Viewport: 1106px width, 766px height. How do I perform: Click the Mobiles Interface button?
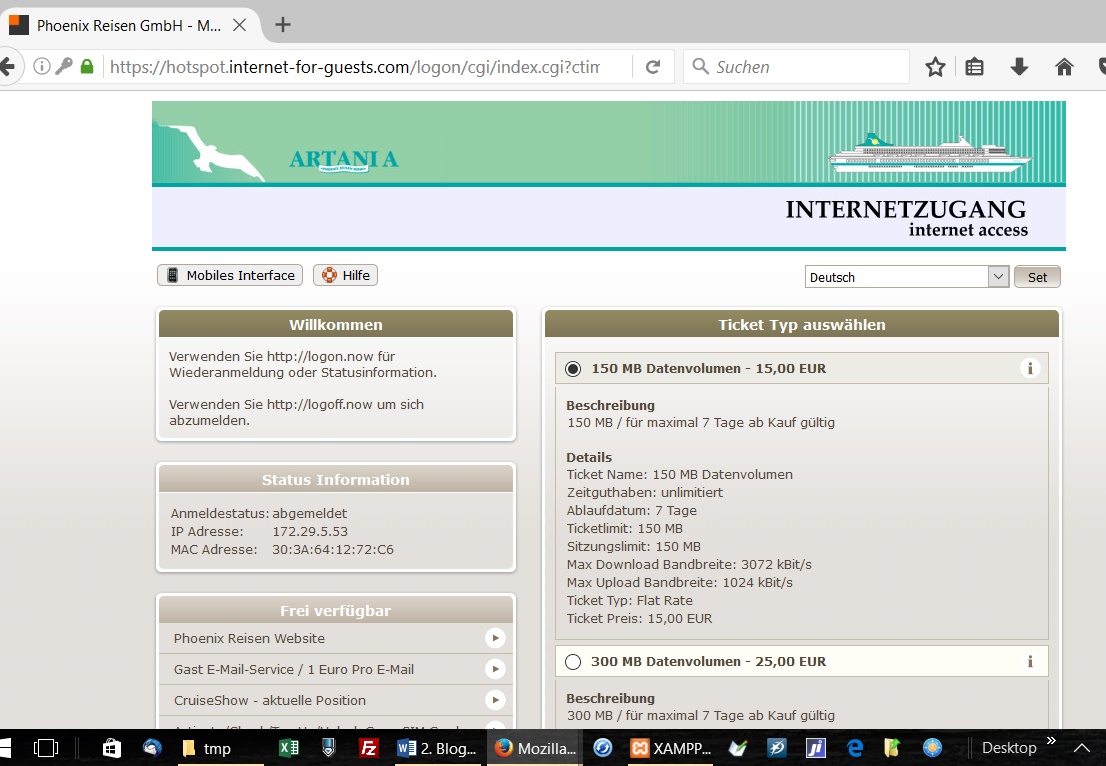[230, 275]
